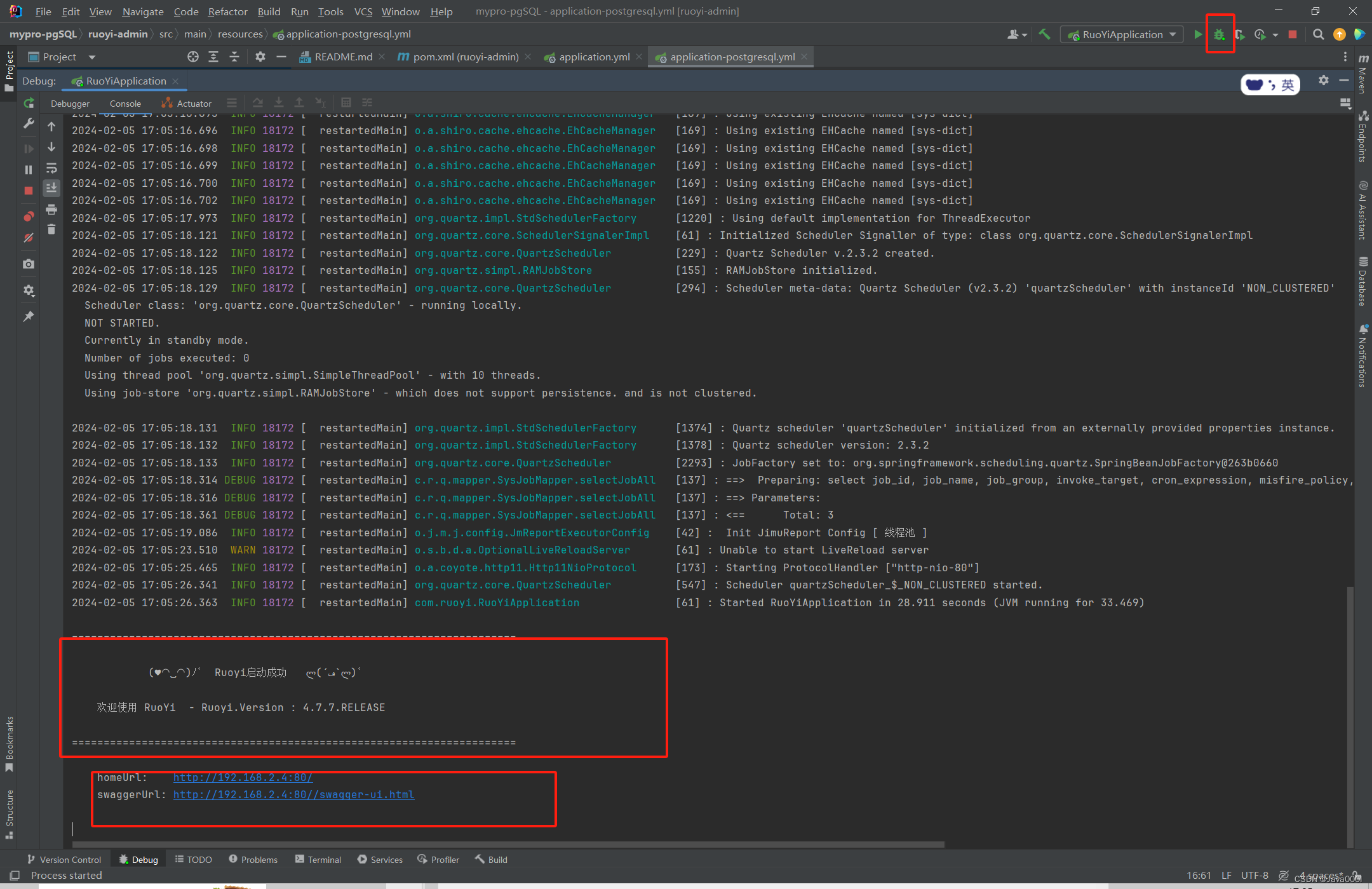Open the VCS menu

[363, 11]
